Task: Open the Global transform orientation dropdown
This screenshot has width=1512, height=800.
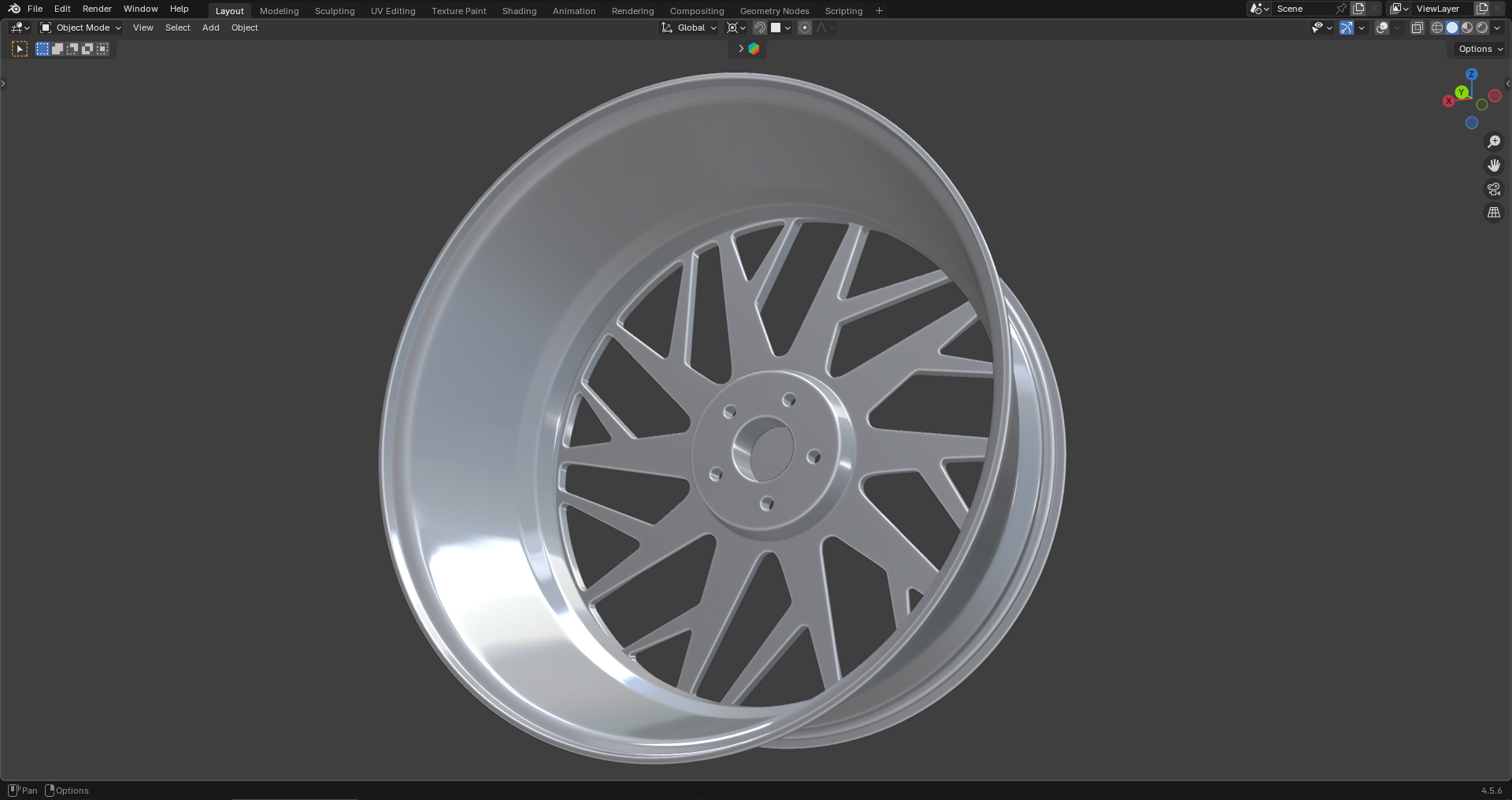Action: click(689, 28)
